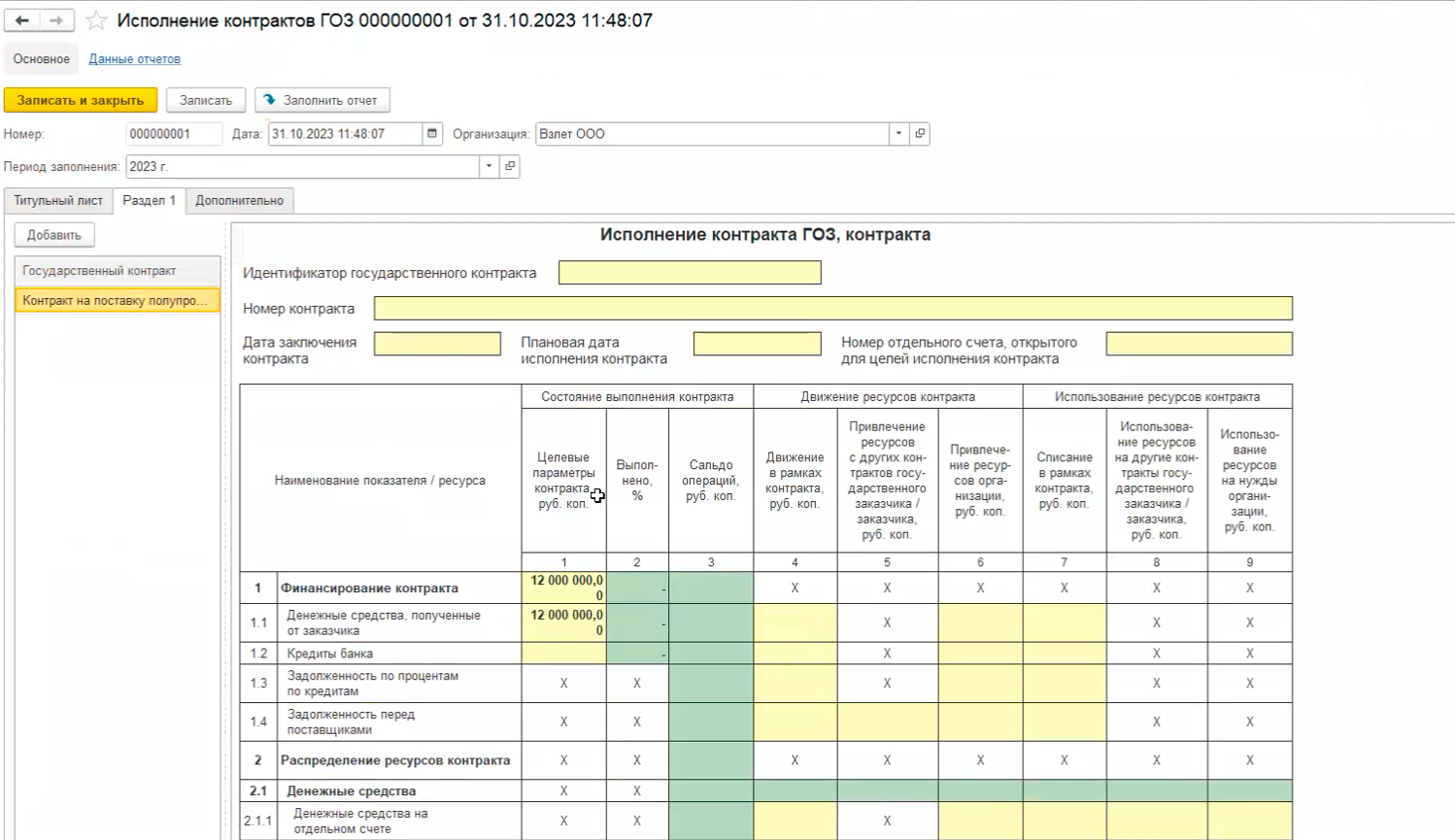Select Контракт на поставку полупро... item
1455x840 pixels.
click(x=117, y=301)
